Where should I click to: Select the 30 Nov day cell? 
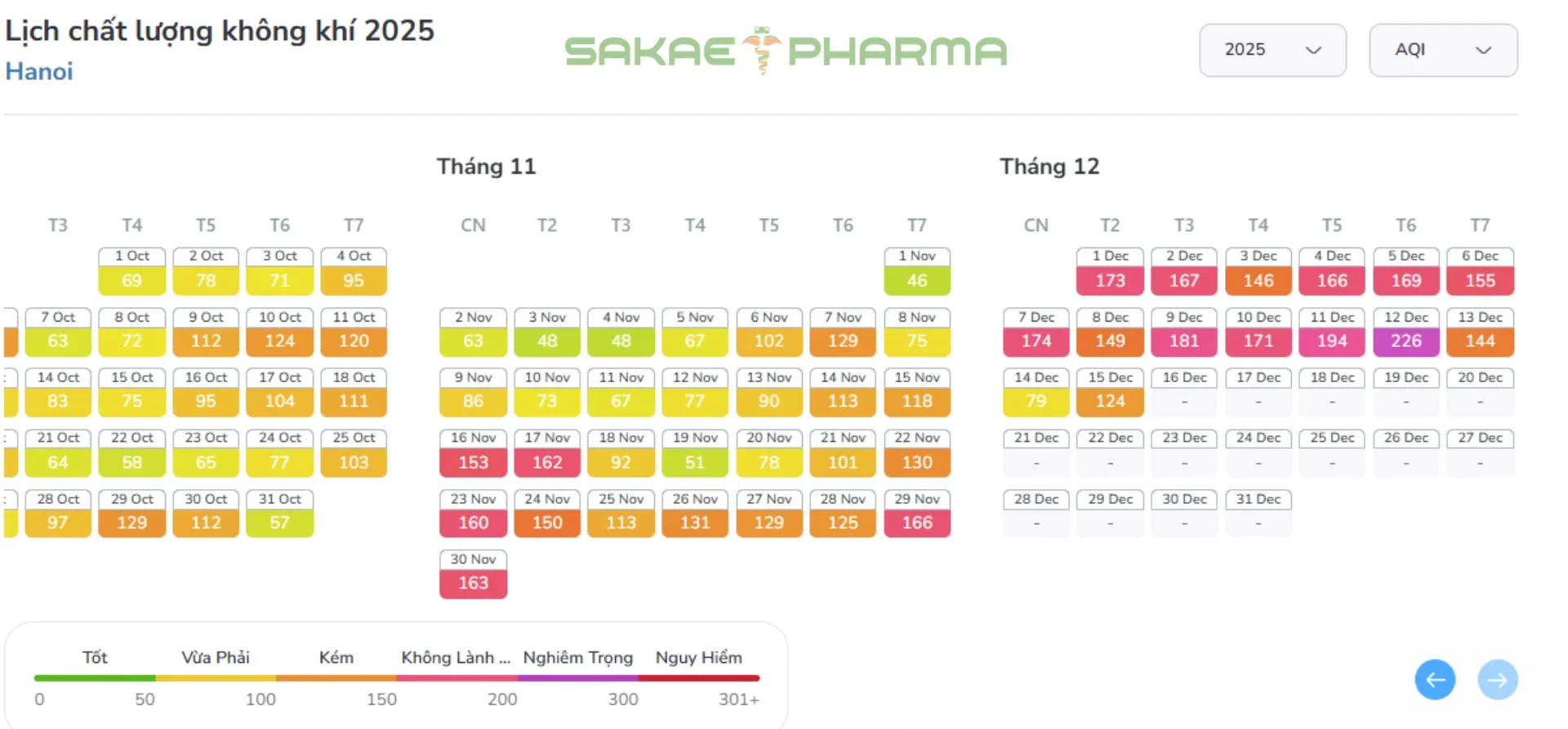pyautogui.click(x=473, y=574)
